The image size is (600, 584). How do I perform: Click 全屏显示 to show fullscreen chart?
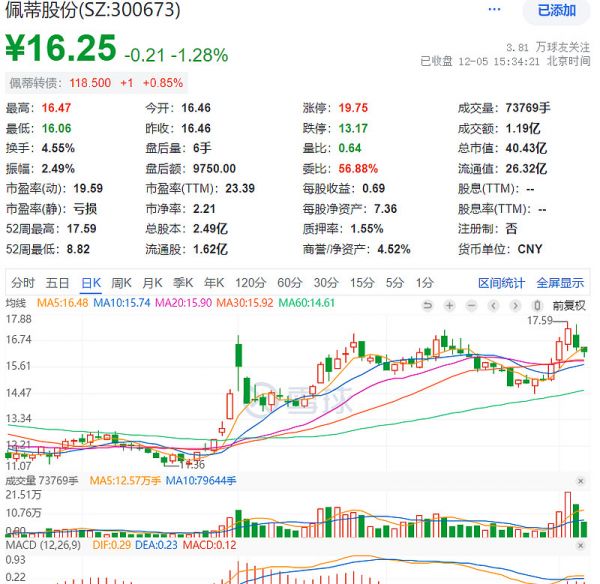[560, 283]
